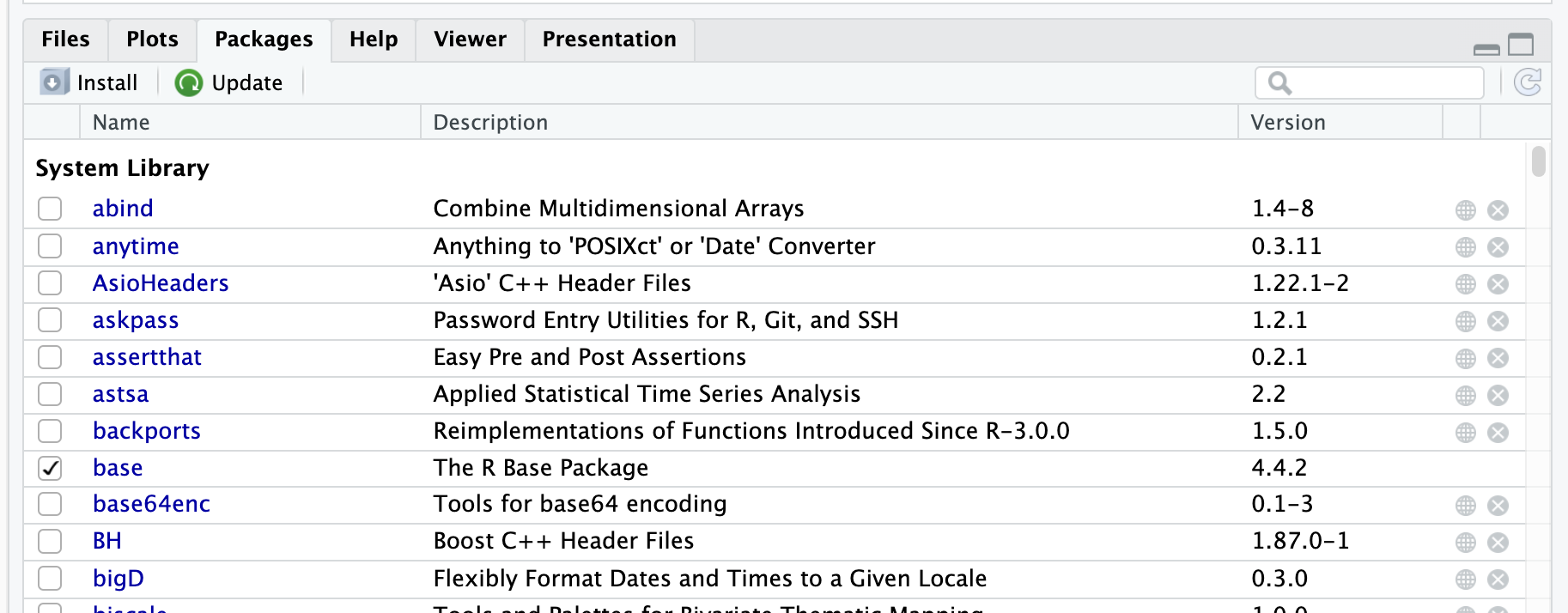Minimize the Packages pane

pos(1486,49)
